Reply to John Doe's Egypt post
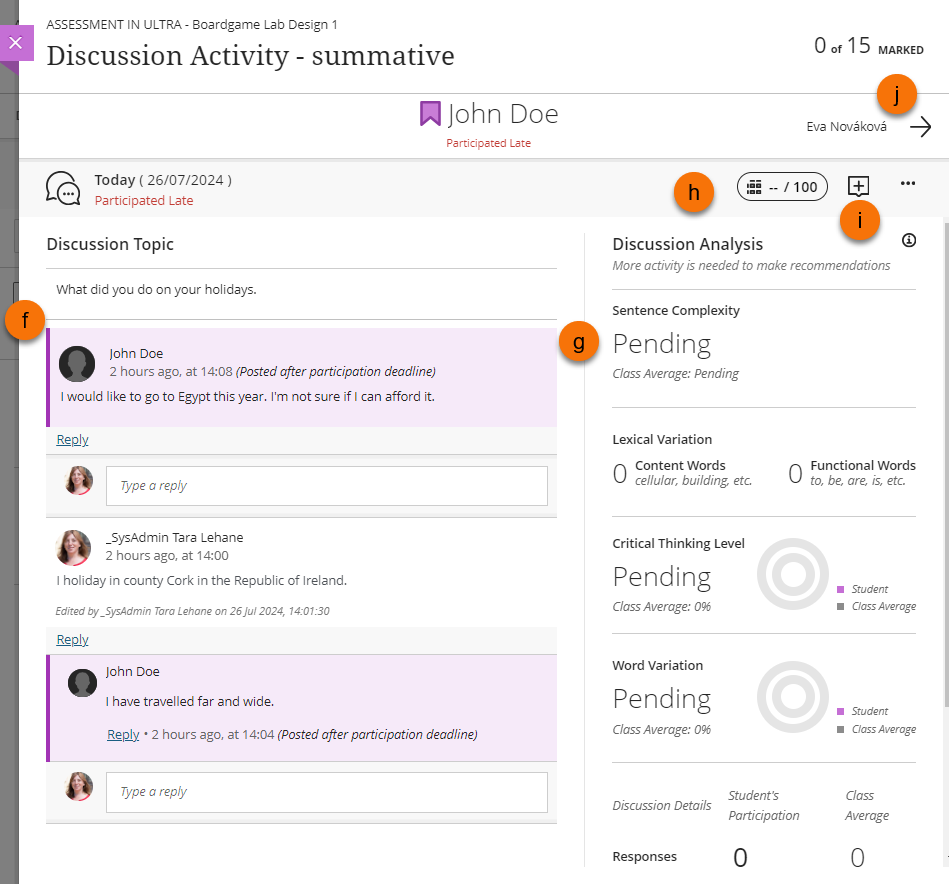 pyautogui.click(x=72, y=440)
